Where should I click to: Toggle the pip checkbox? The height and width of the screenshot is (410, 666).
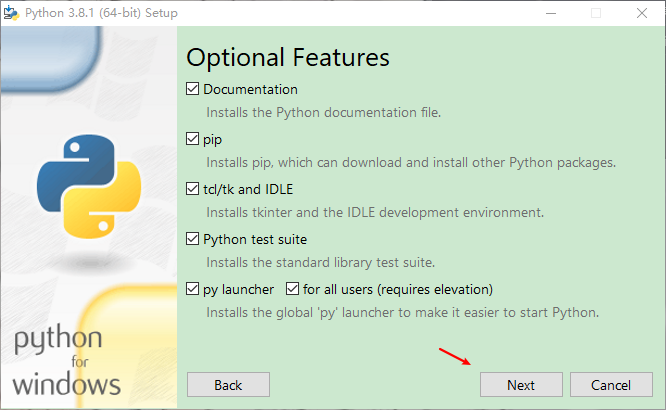pyautogui.click(x=192, y=139)
